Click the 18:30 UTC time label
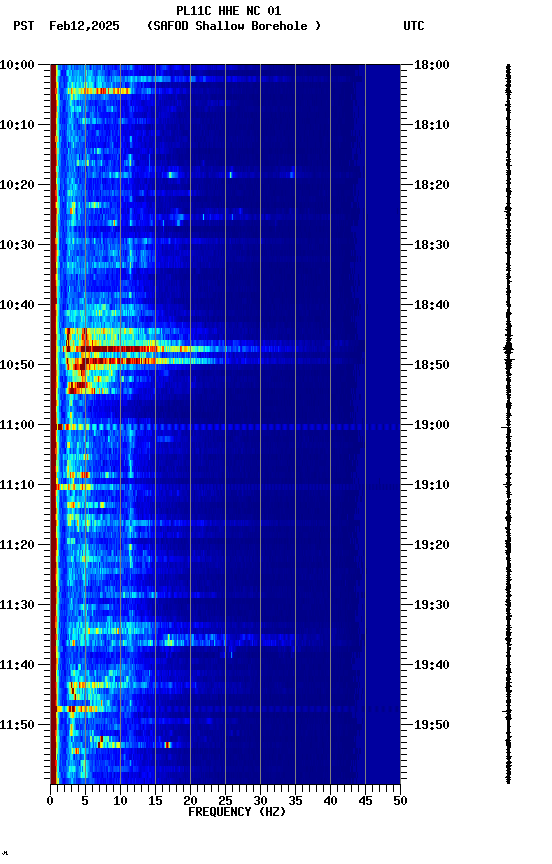This screenshot has width=552, height=864. (432, 245)
